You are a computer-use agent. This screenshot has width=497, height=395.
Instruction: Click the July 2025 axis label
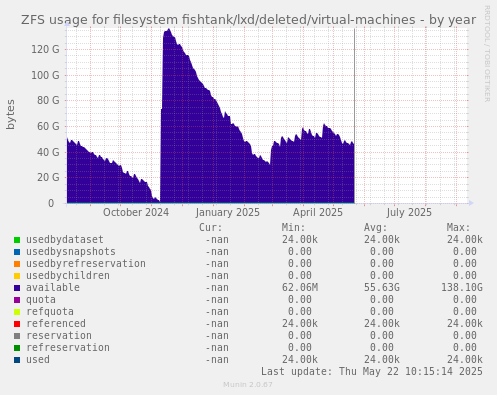[409, 212]
